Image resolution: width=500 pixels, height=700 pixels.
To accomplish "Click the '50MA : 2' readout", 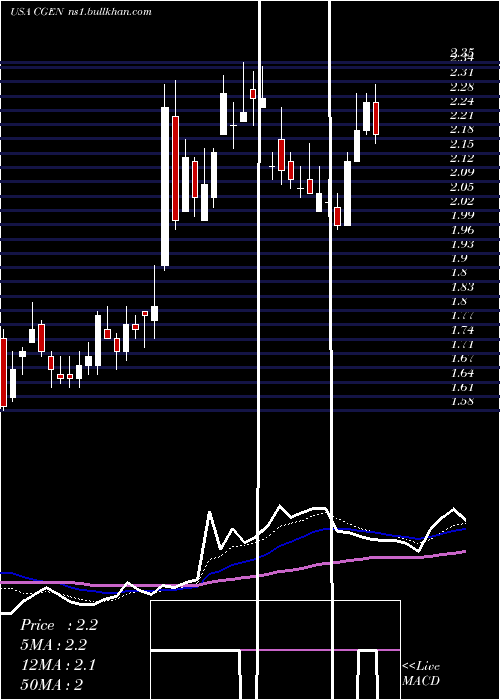I will (x=51, y=685).
